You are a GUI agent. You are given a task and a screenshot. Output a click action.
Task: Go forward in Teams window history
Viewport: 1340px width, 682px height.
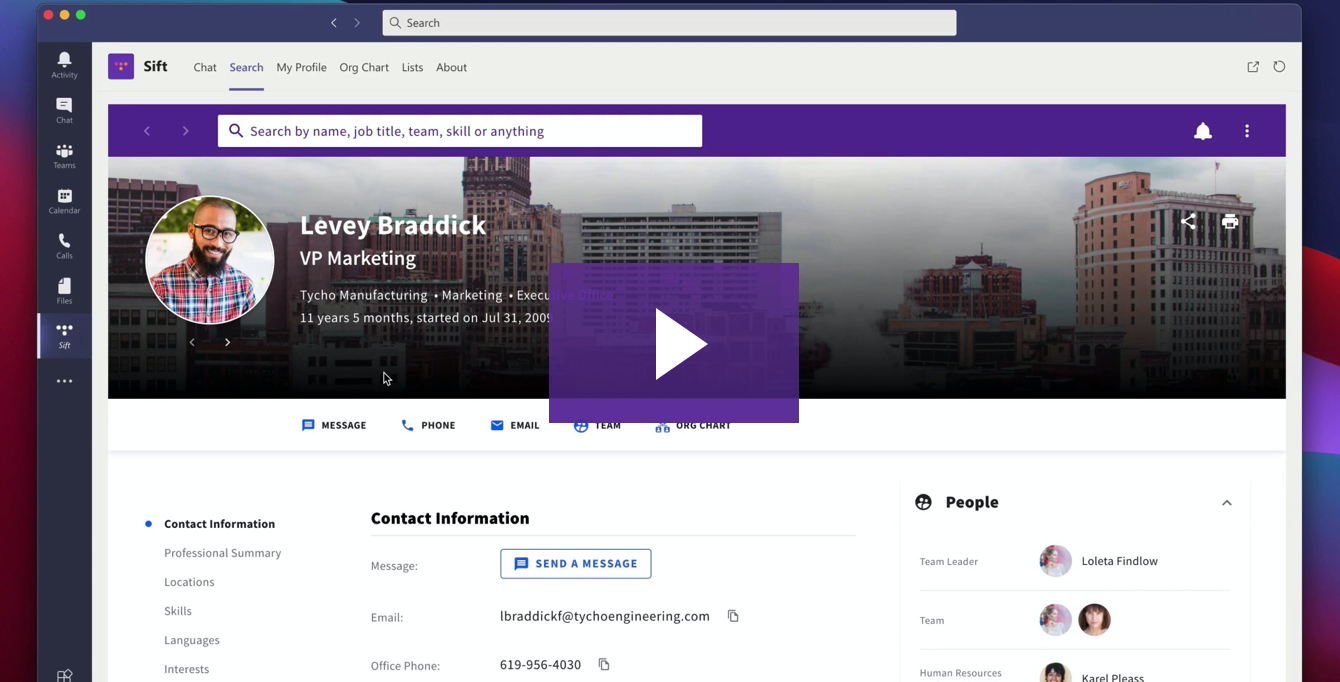click(x=357, y=23)
